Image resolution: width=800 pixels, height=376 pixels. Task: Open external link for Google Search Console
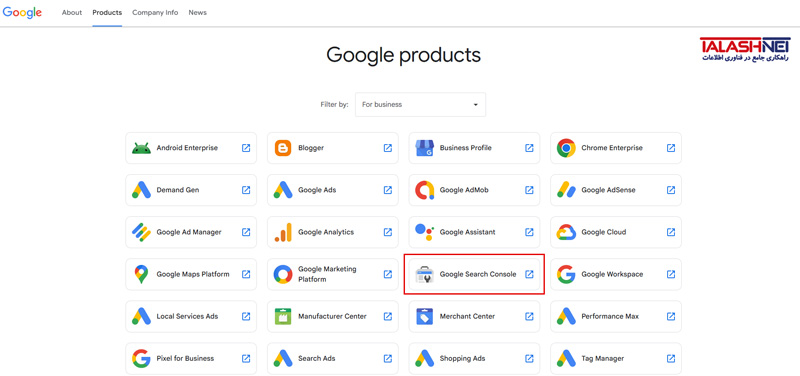[x=529, y=274]
